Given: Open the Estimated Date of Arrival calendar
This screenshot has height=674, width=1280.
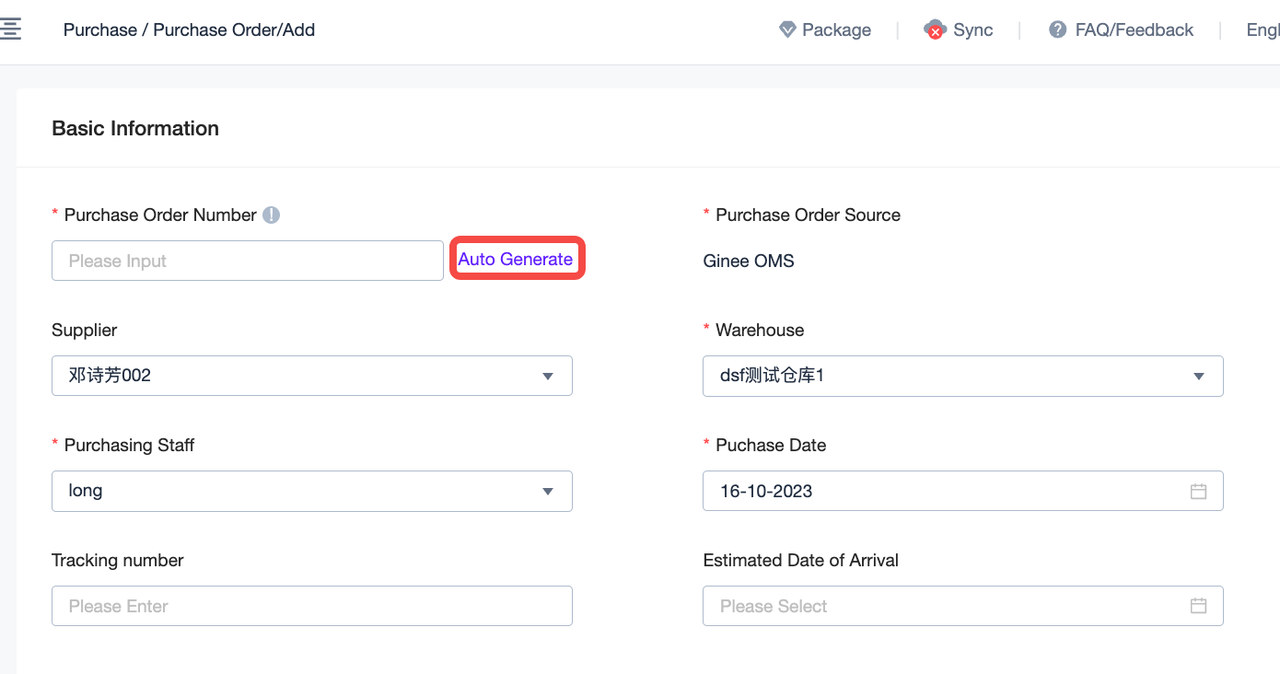Looking at the screenshot, I should click(1198, 605).
